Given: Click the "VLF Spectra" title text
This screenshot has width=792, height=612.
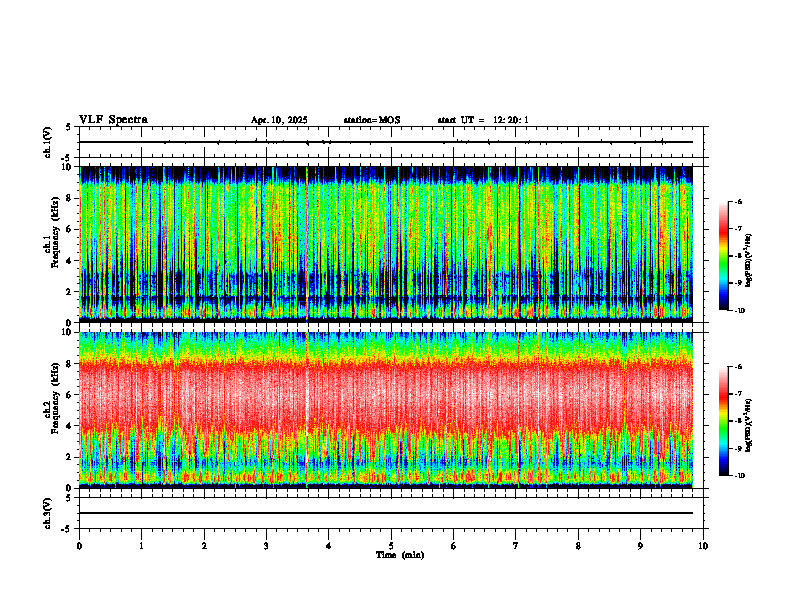Looking at the screenshot, I should click(x=113, y=120).
